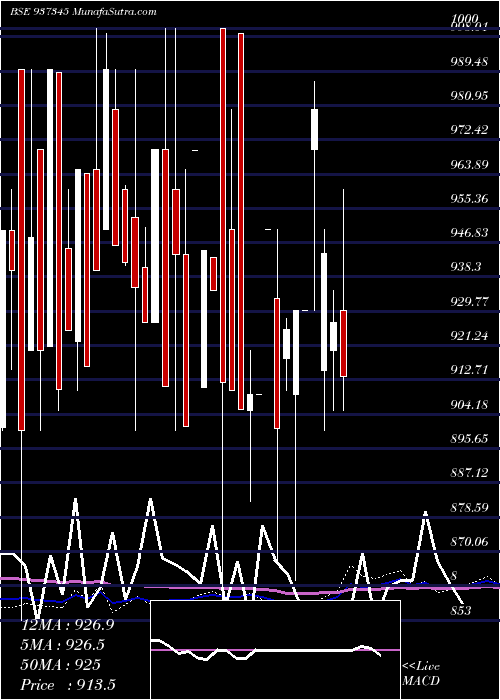Click the 912.71 price axis label

click(x=469, y=370)
